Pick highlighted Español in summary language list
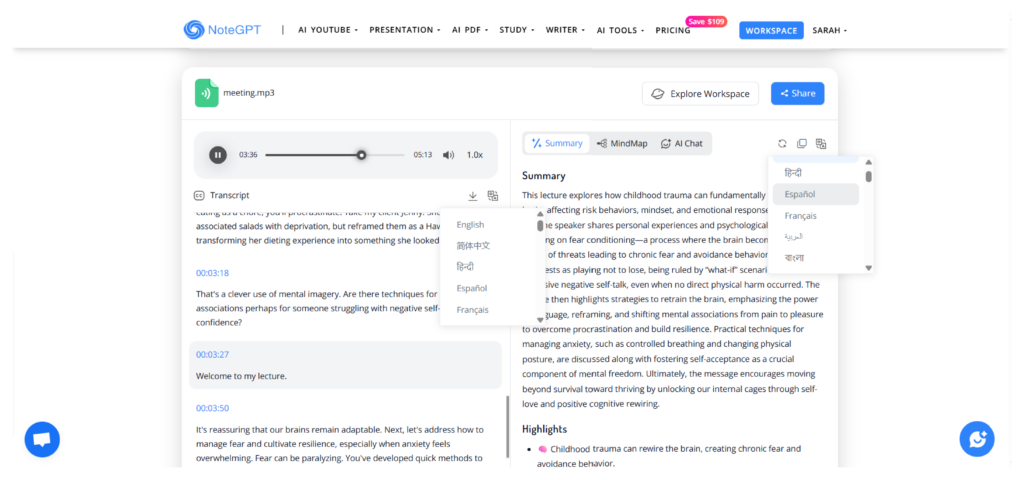Viewport: 1024px width, 480px height. pyautogui.click(x=816, y=194)
